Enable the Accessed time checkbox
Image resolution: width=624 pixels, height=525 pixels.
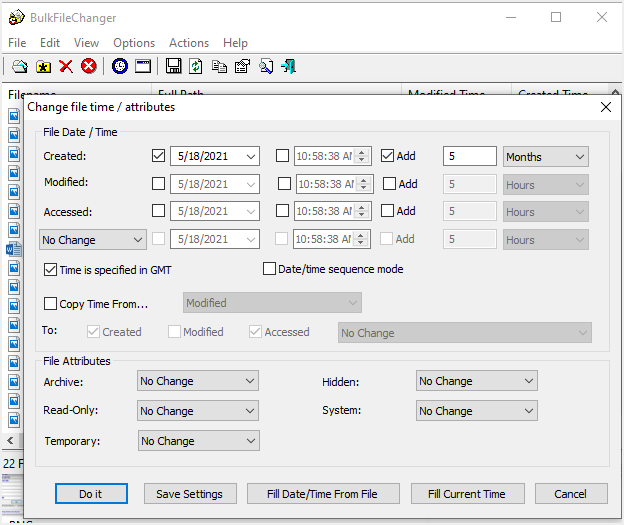[283, 211]
